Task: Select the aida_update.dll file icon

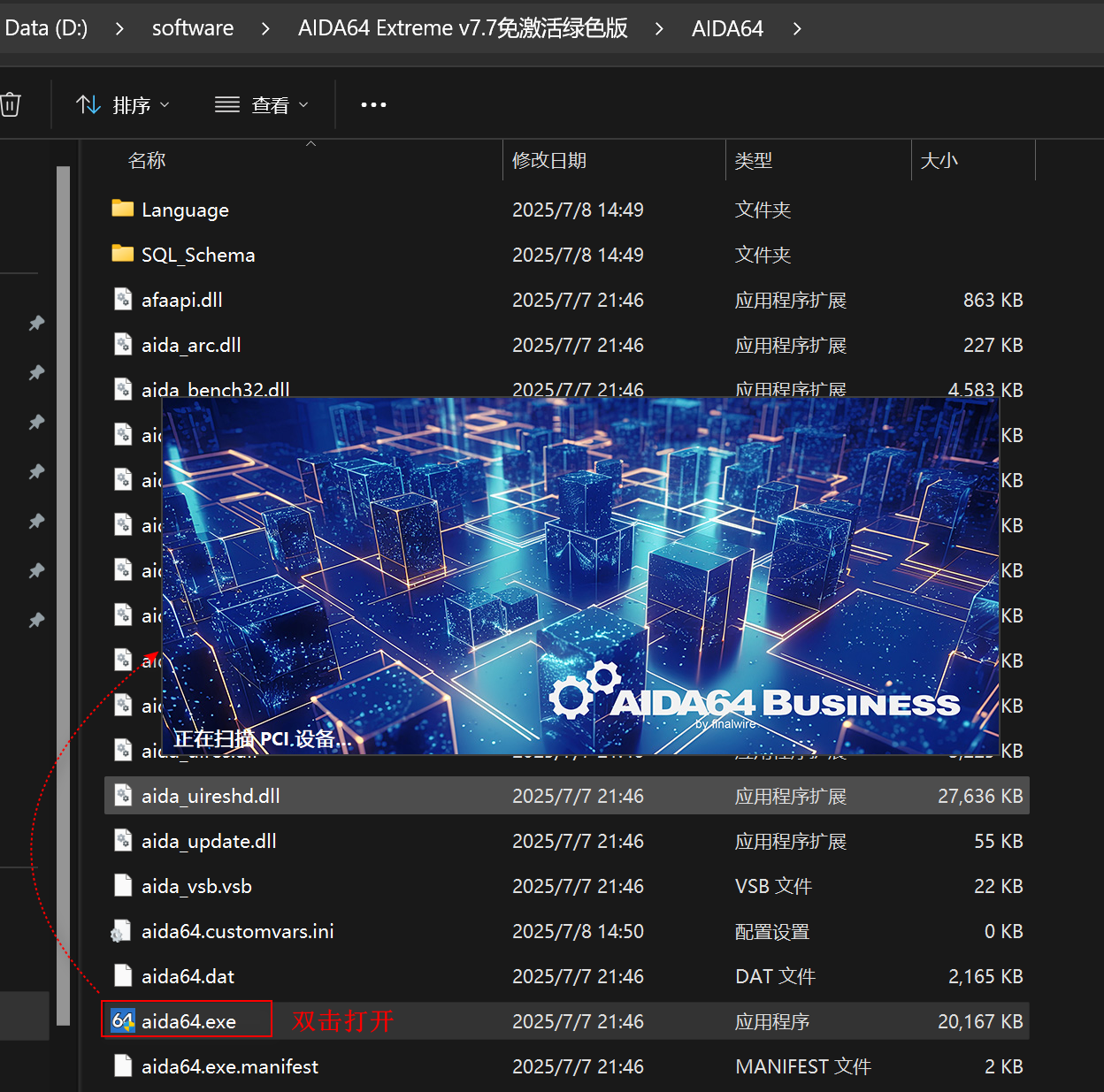Action: tap(123, 840)
